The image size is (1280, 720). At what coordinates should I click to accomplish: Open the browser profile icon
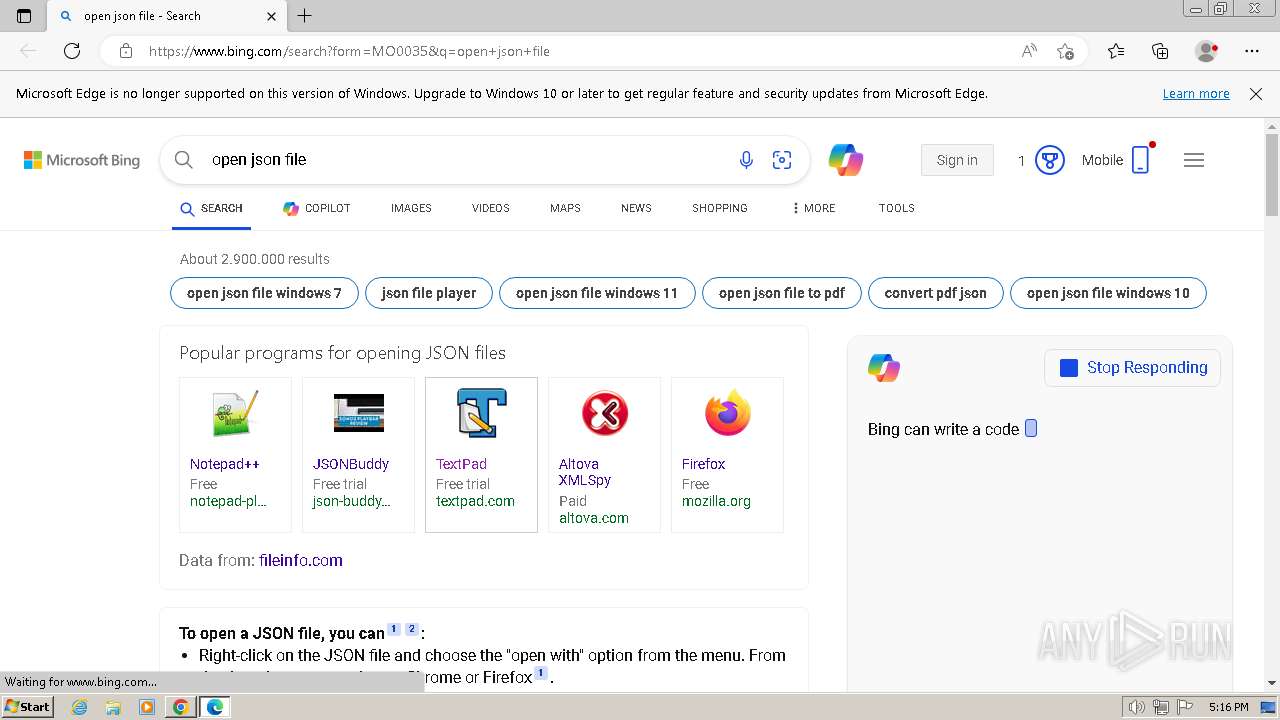tap(1207, 51)
